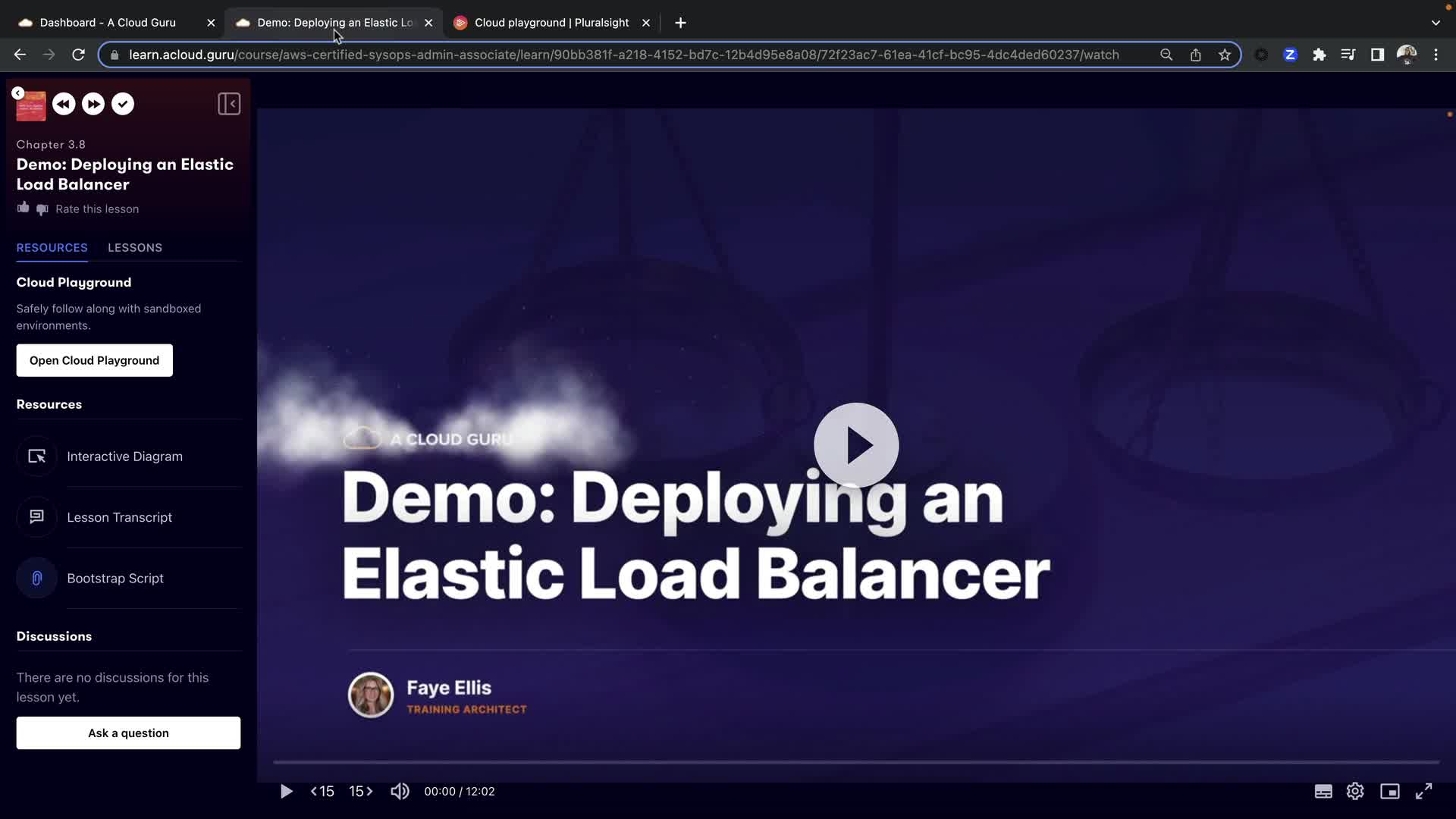Screen dimensions: 1456x819
Task: Expand the browser tab search chevron
Action: (x=1436, y=23)
